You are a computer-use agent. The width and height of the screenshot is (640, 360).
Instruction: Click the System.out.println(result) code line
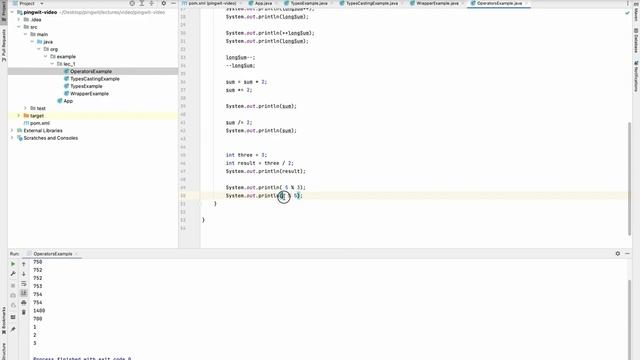coord(265,171)
